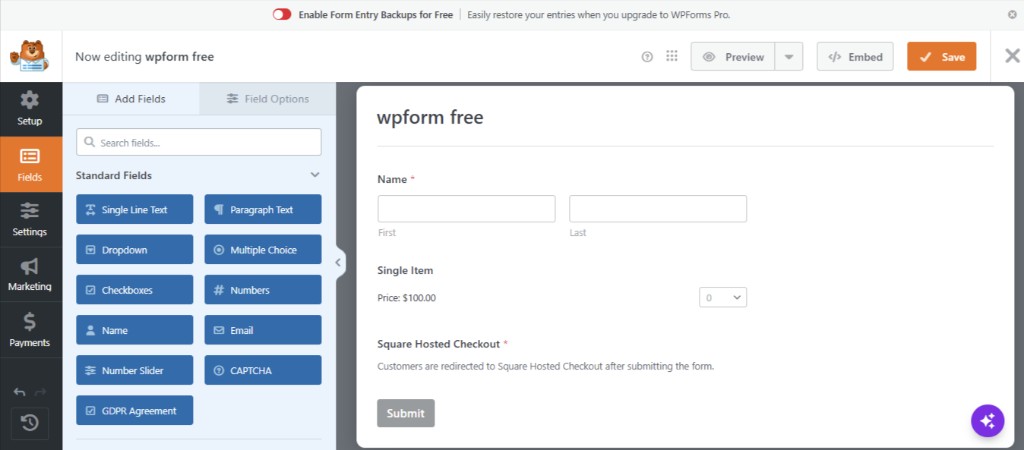Screen dimensions: 1024x450
Task: Open the Setup panel
Action: [x=30, y=108]
